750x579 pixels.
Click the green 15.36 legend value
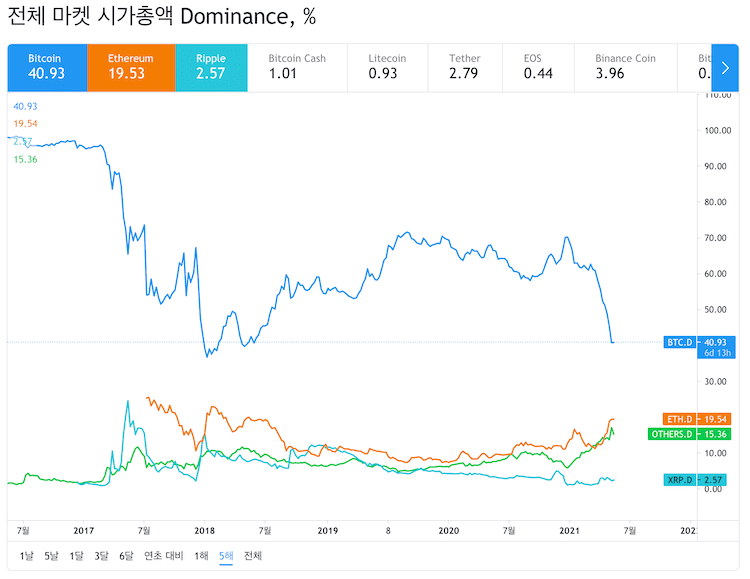tap(25, 159)
